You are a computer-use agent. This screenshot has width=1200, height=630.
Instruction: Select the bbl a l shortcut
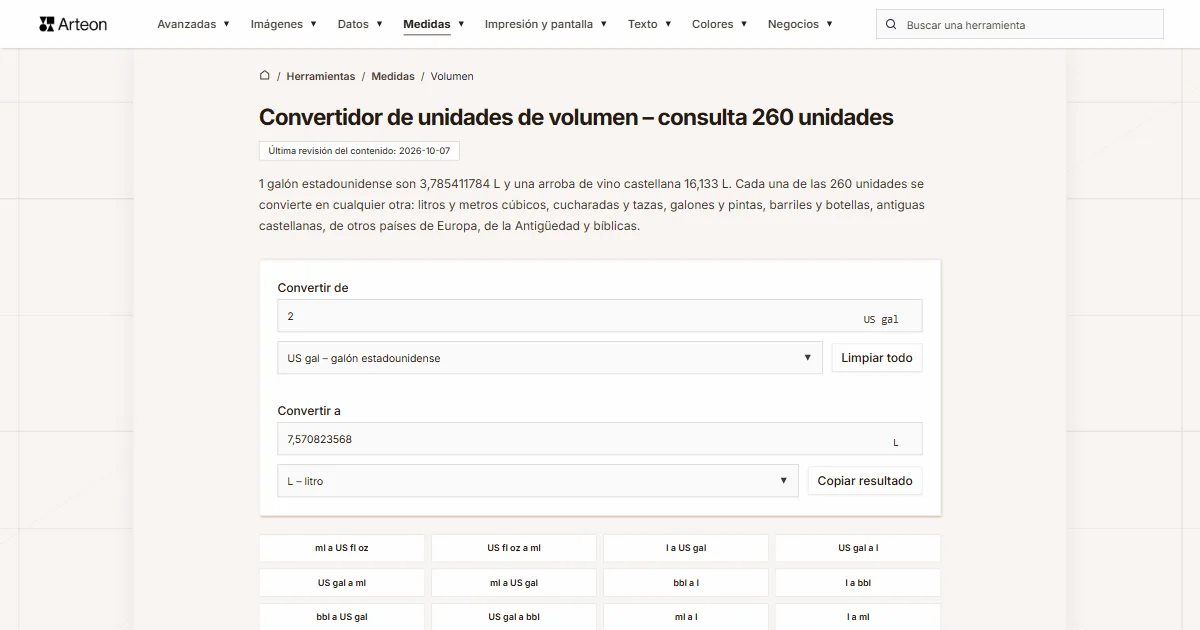(686, 583)
